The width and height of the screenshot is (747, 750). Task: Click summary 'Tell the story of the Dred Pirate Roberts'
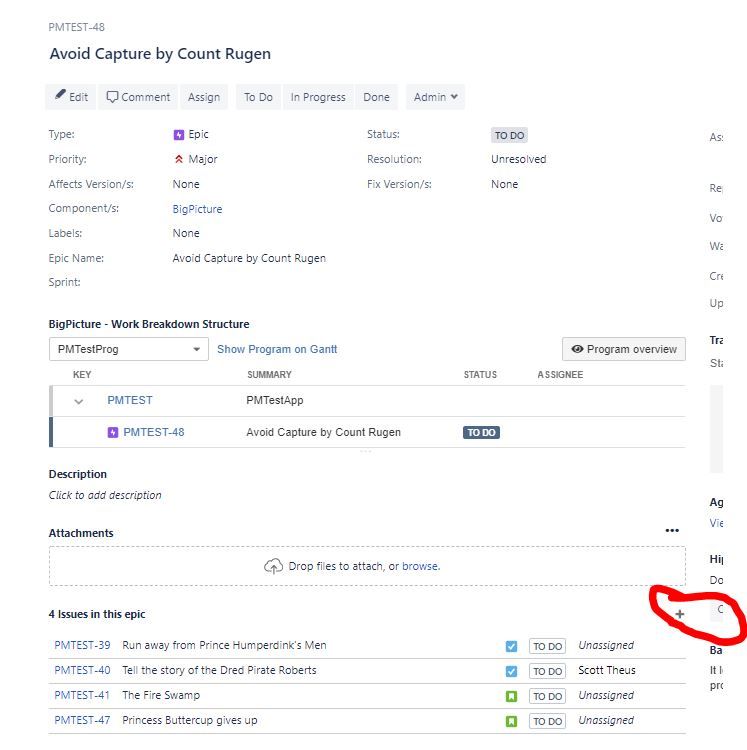pyautogui.click(x=220, y=670)
